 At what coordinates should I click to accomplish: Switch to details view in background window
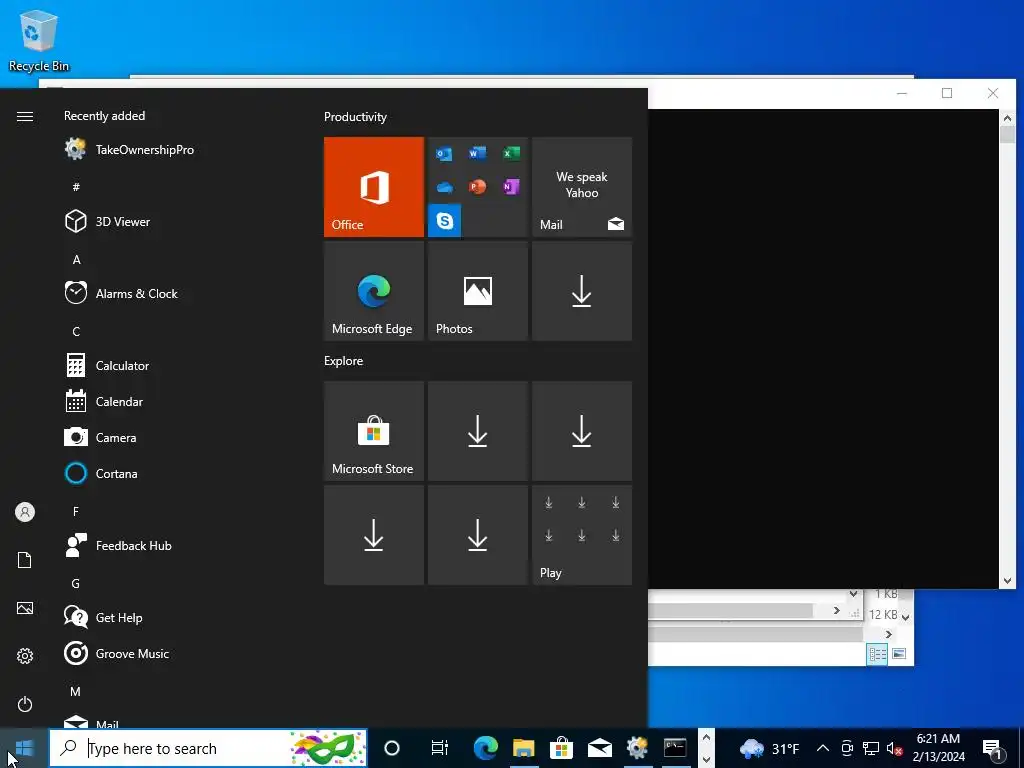[x=877, y=654]
